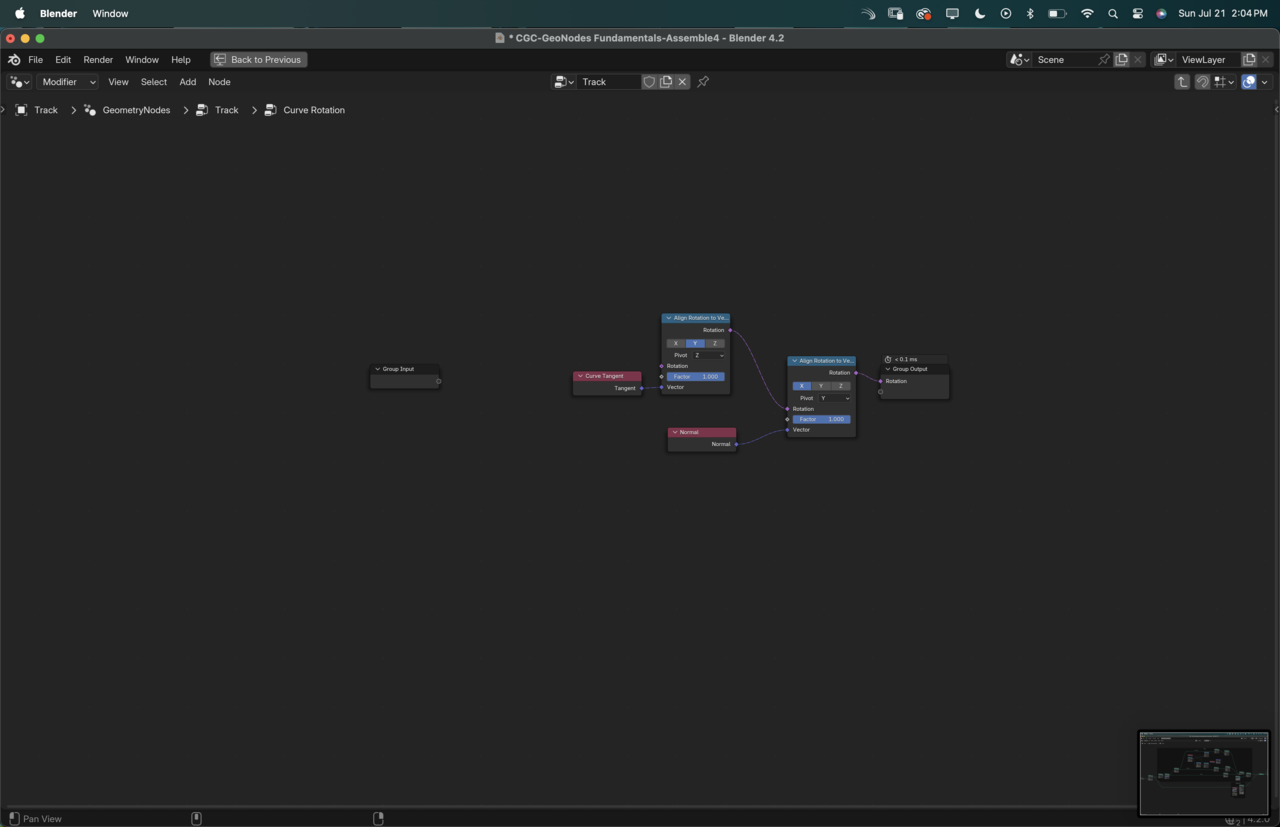Go to parent node tree

click(1182, 82)
